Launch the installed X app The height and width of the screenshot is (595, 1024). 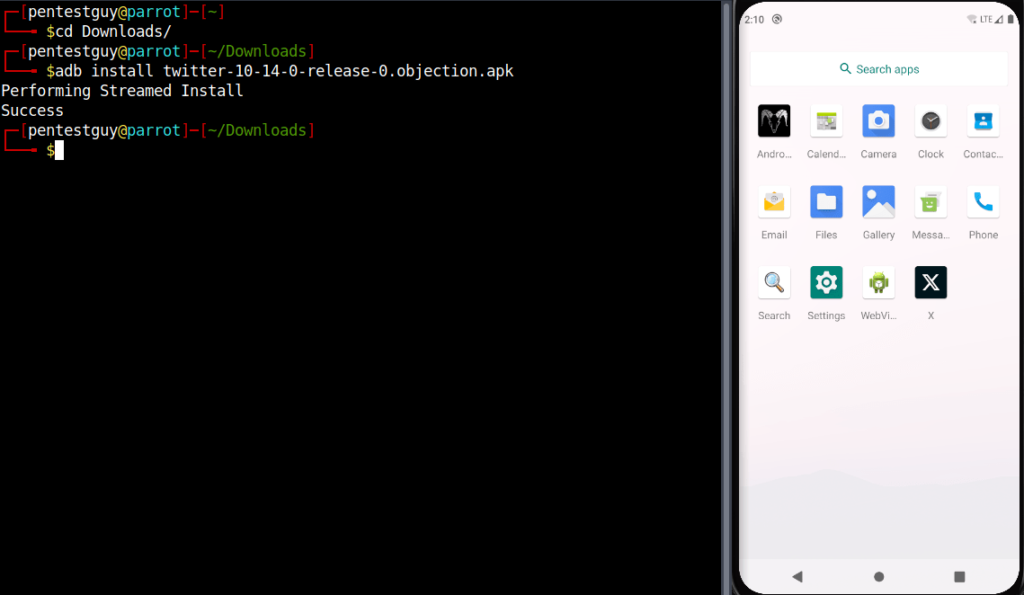pyautogui.click(x=931, y=283)
